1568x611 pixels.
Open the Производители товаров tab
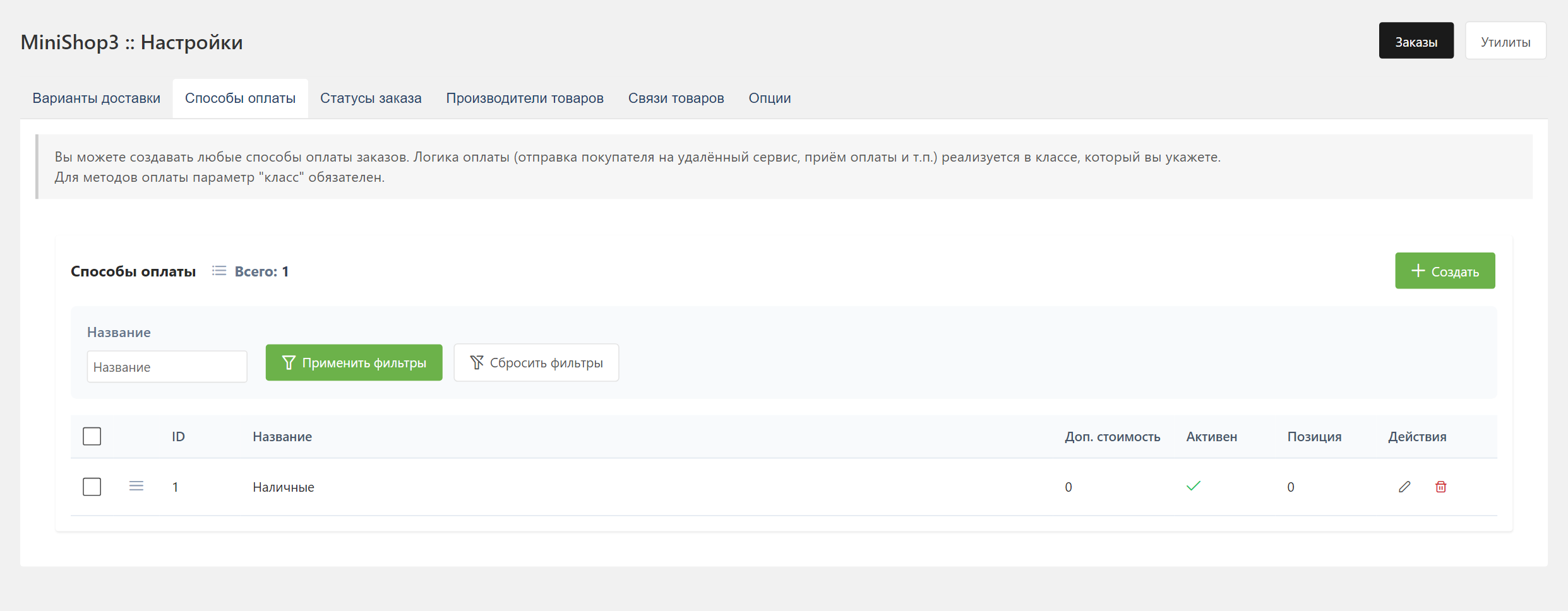click(525, 98)
